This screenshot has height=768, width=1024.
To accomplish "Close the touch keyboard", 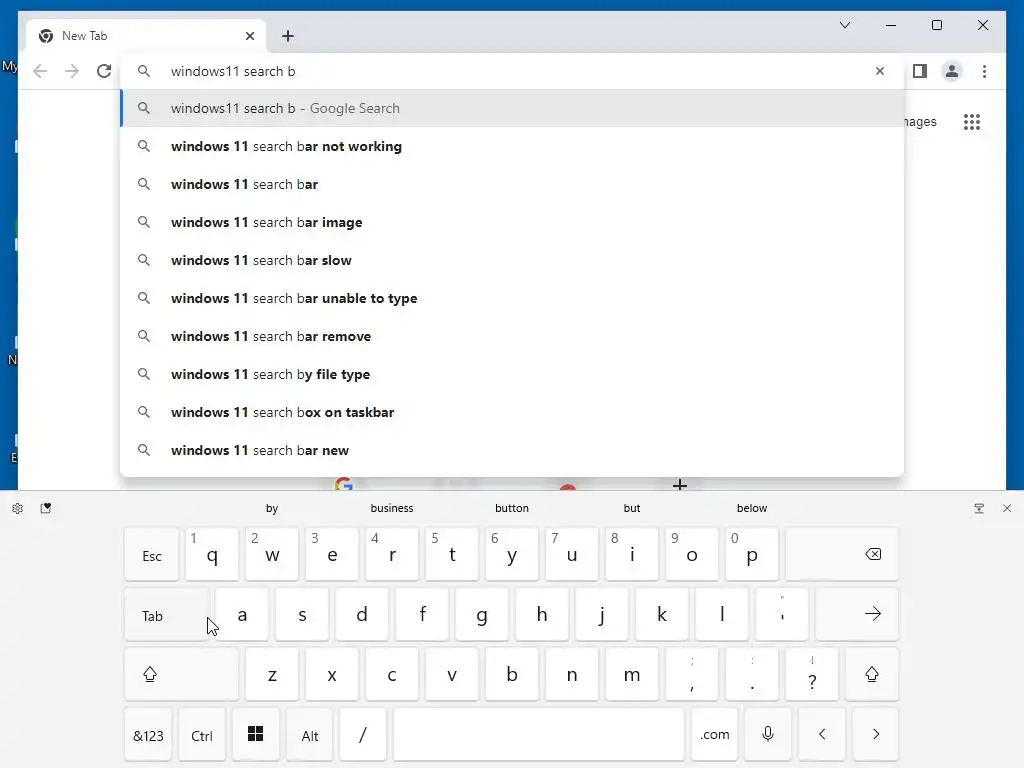I will (1007, 508).
